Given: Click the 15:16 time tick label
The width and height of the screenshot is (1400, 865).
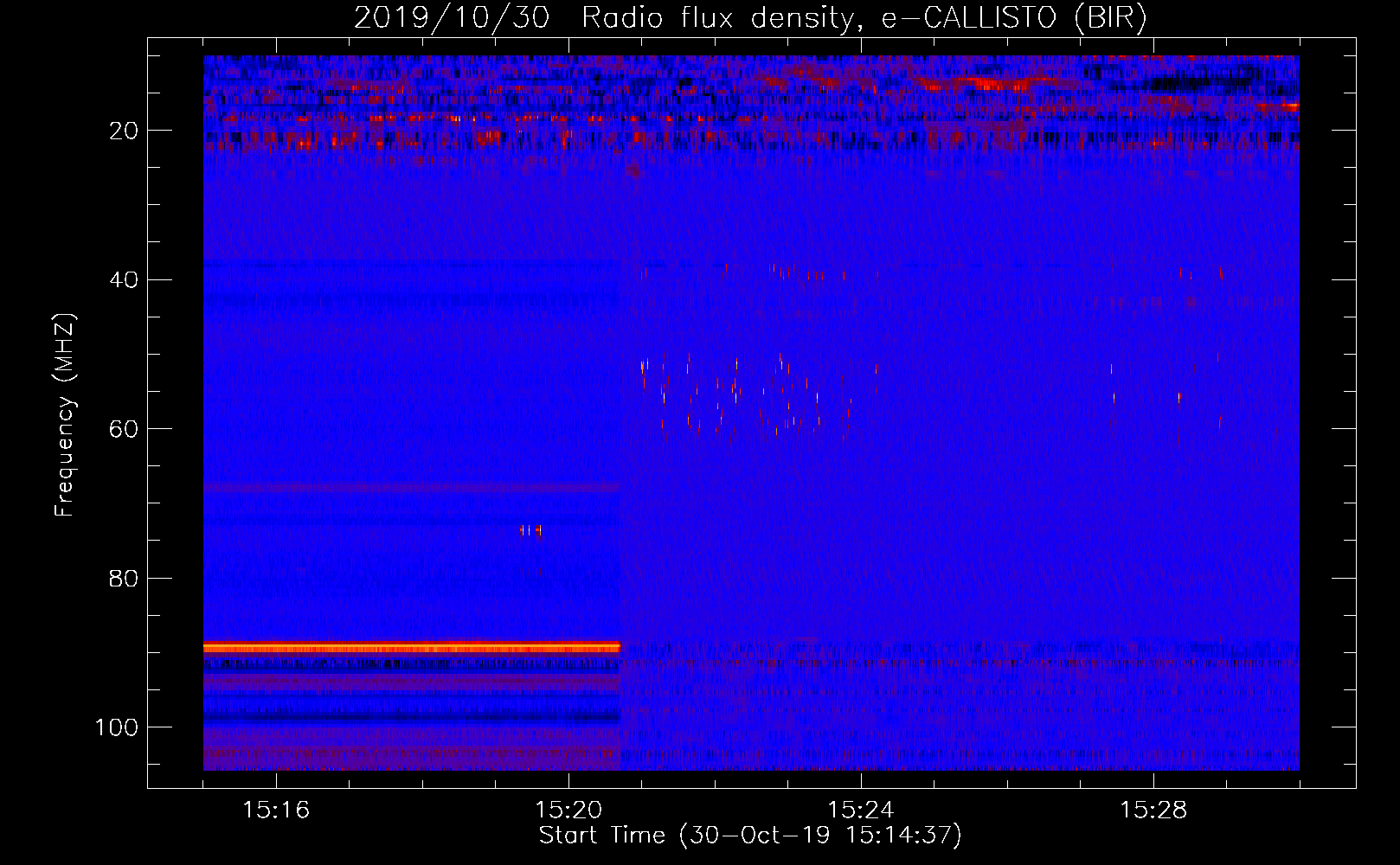Looking at the screenshot, I should (x=276, y=811).
